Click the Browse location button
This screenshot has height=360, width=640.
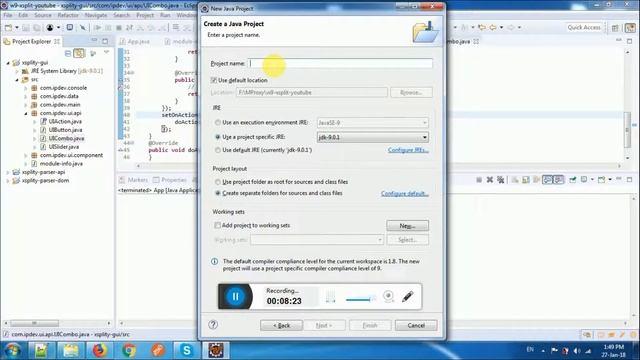click(411, 93)
